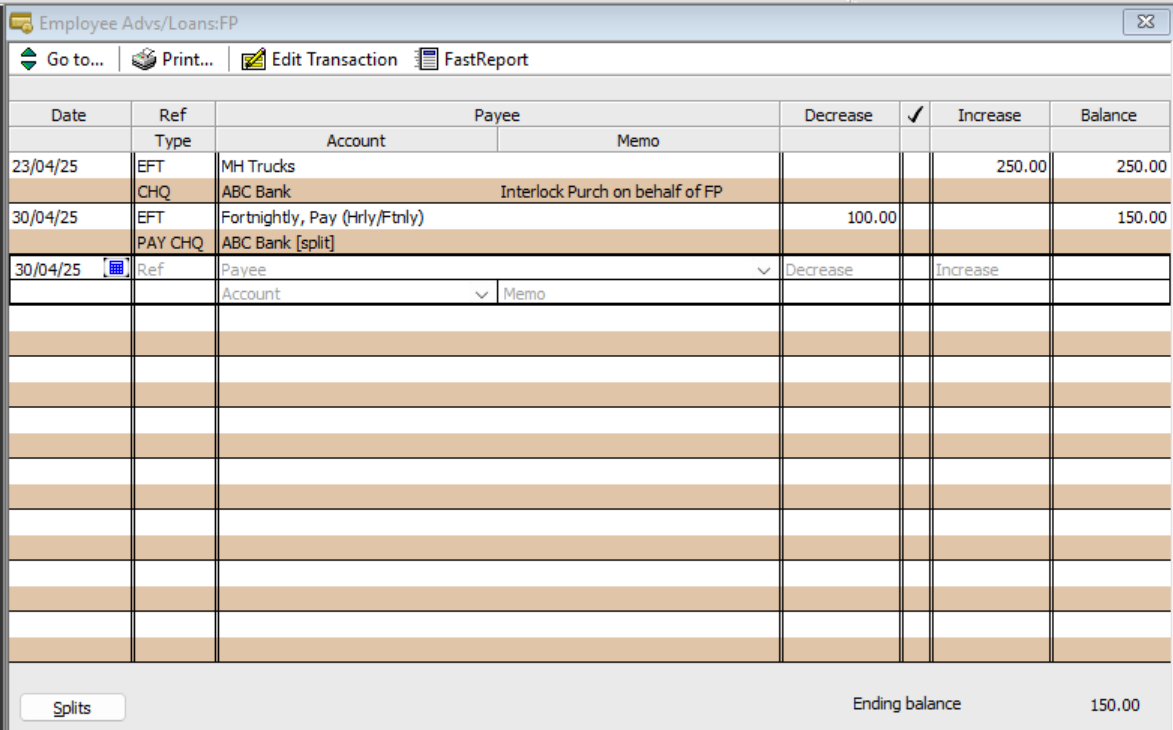Click the 23/04/25 date cell
The height and width of the screenshot is (730, 1173).
pyautogui.click(x=45, y=166)
